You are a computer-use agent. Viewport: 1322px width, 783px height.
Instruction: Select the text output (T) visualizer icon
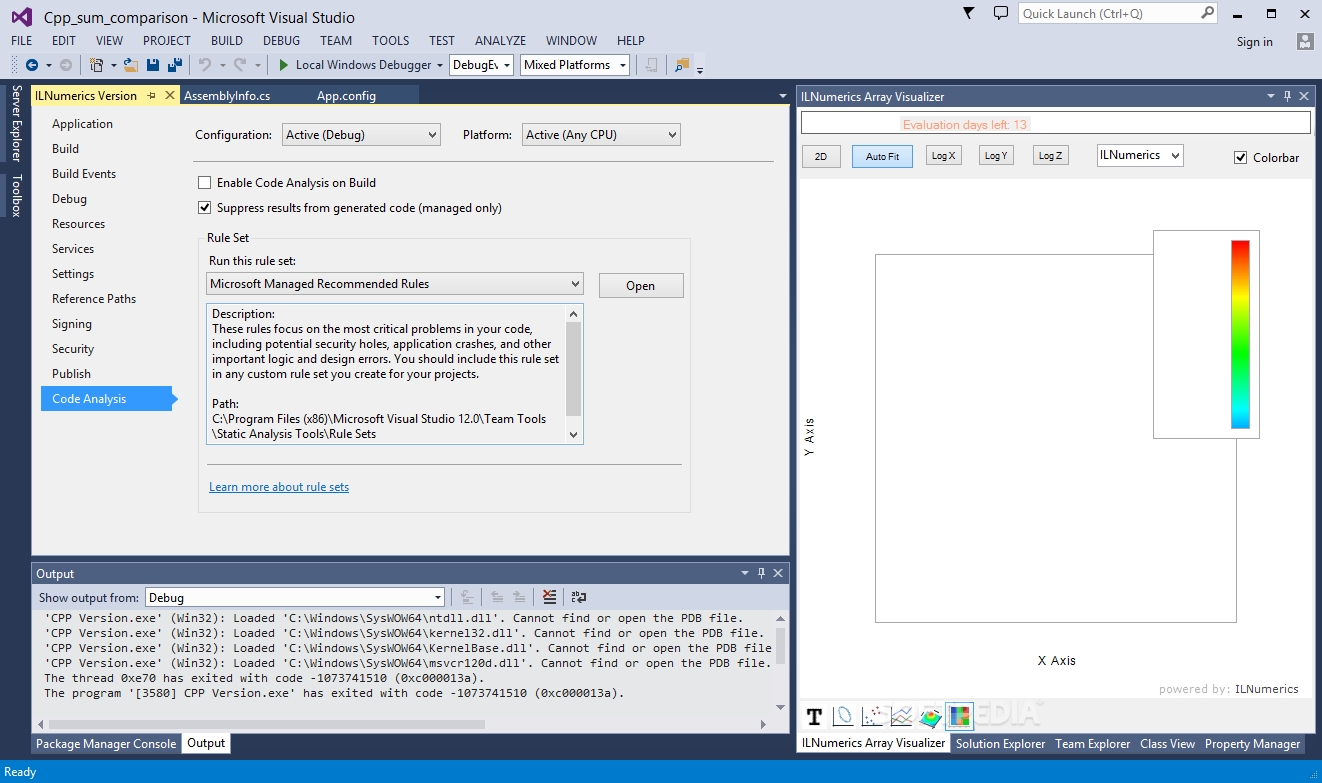point(814,716)
